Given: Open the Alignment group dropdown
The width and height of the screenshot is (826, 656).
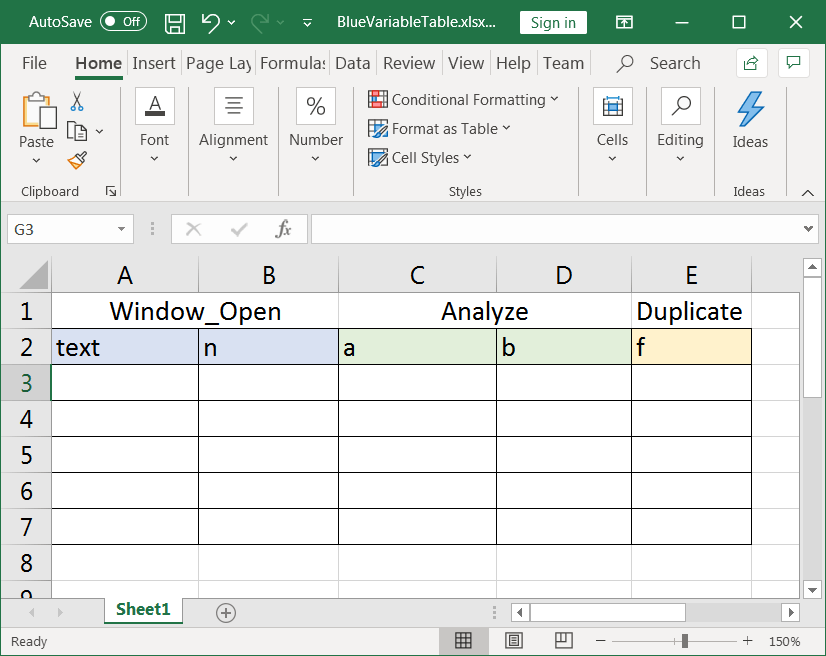Looking at the screenshot, I should [233, 125].
